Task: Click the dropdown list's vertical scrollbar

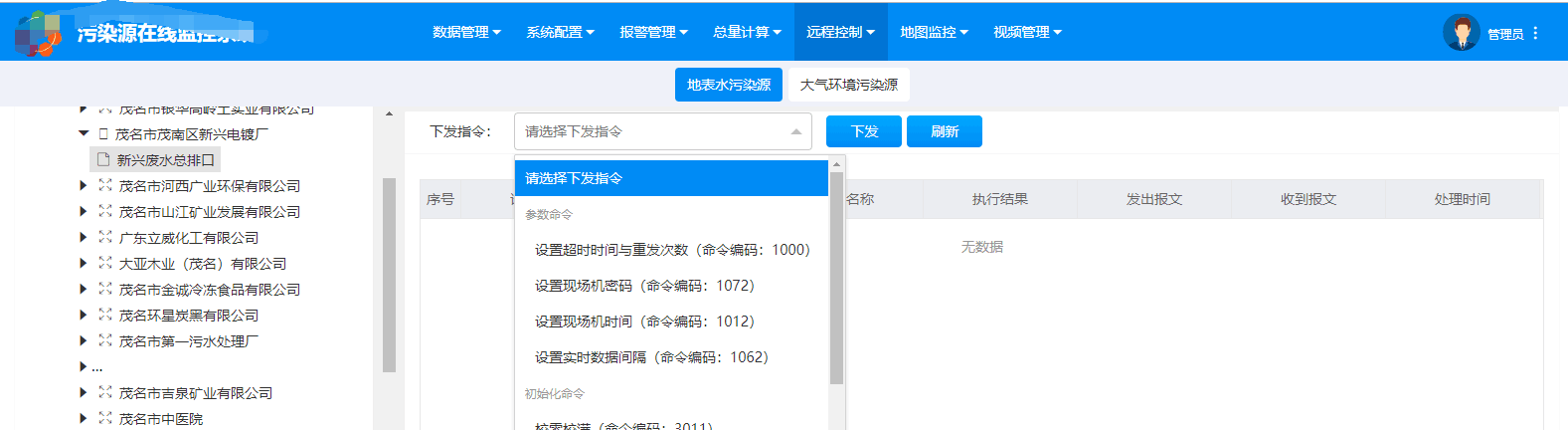Action: pyautogui.click(x=836, y=279)
